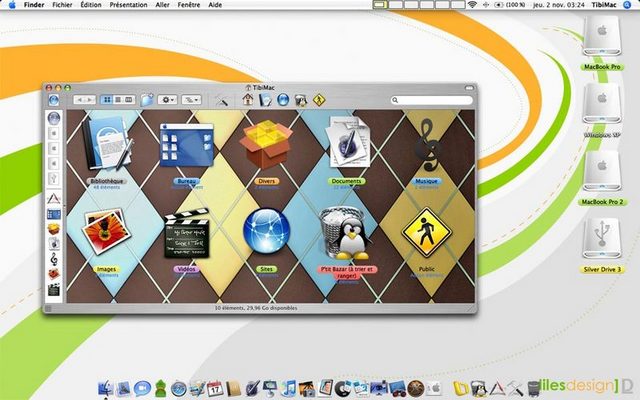
Task: Go back with the toolbar back arrow
Action: coord(79,100)
